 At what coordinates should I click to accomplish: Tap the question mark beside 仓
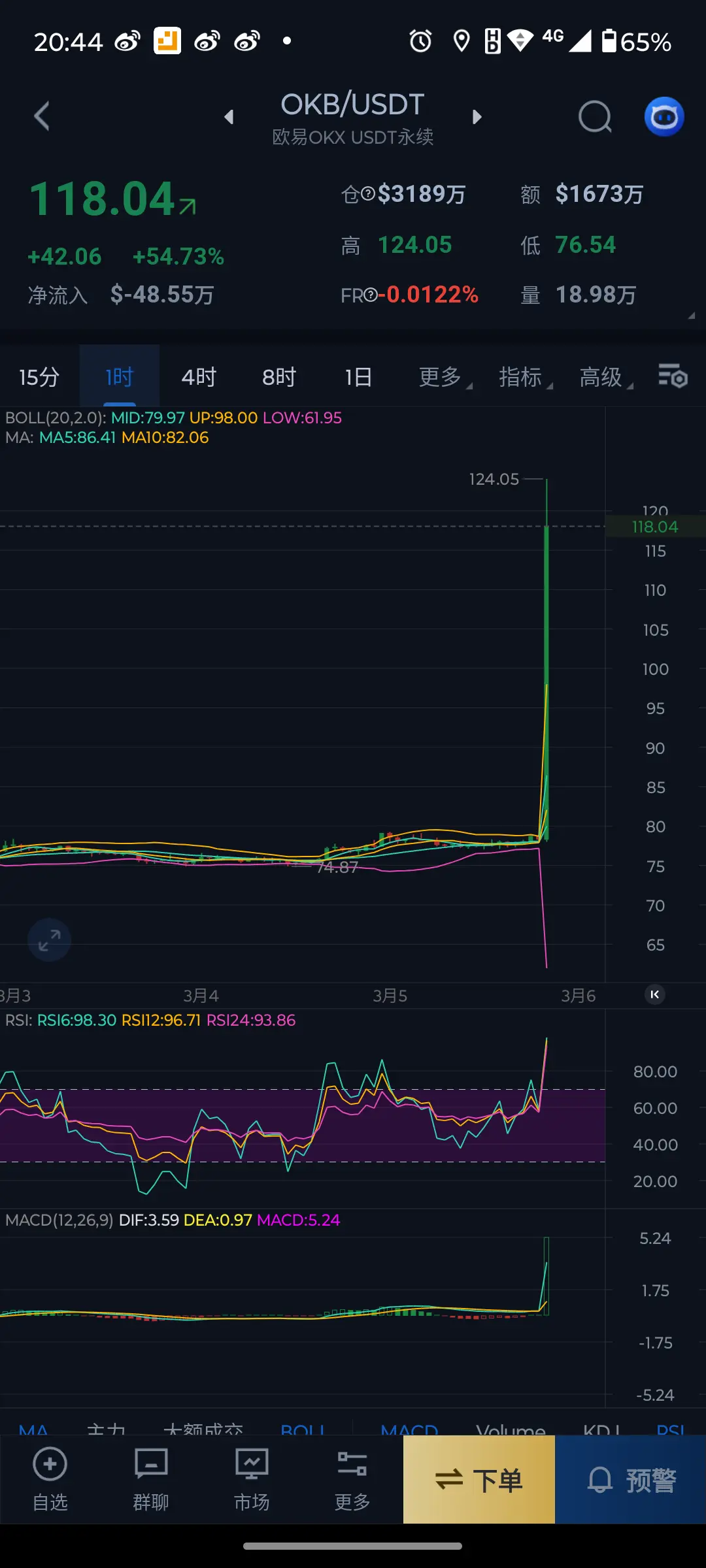pos(368,194)
